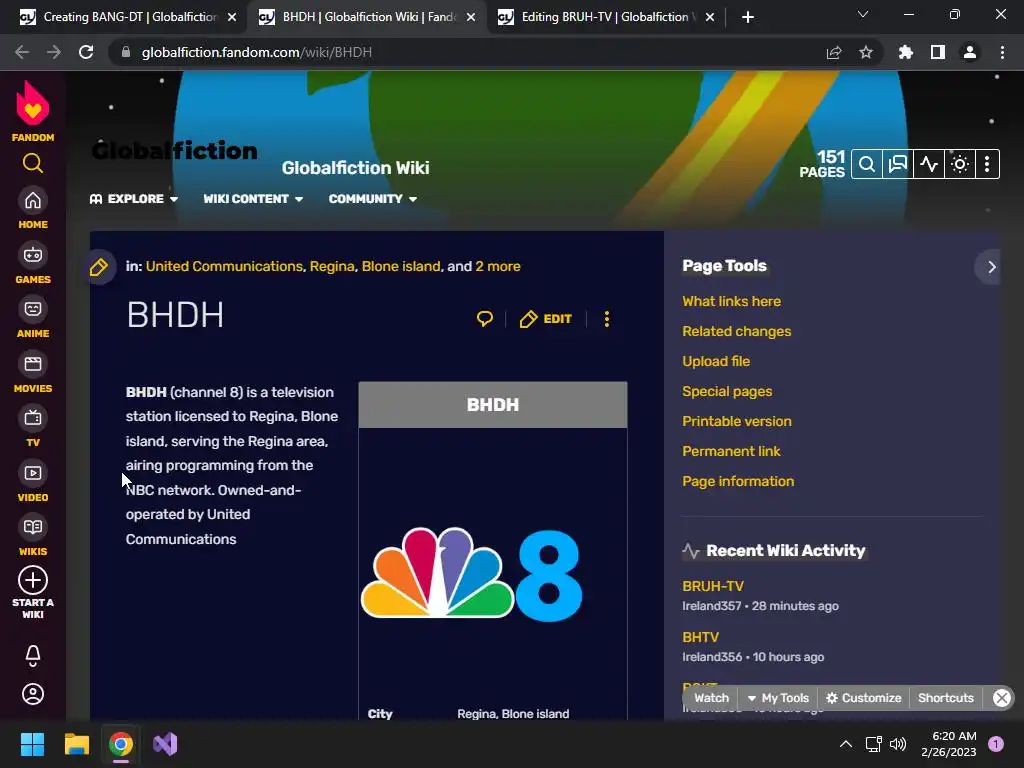Open Blone island category link
This screenshot has height=768, width=1024.
tap(401, 266)
